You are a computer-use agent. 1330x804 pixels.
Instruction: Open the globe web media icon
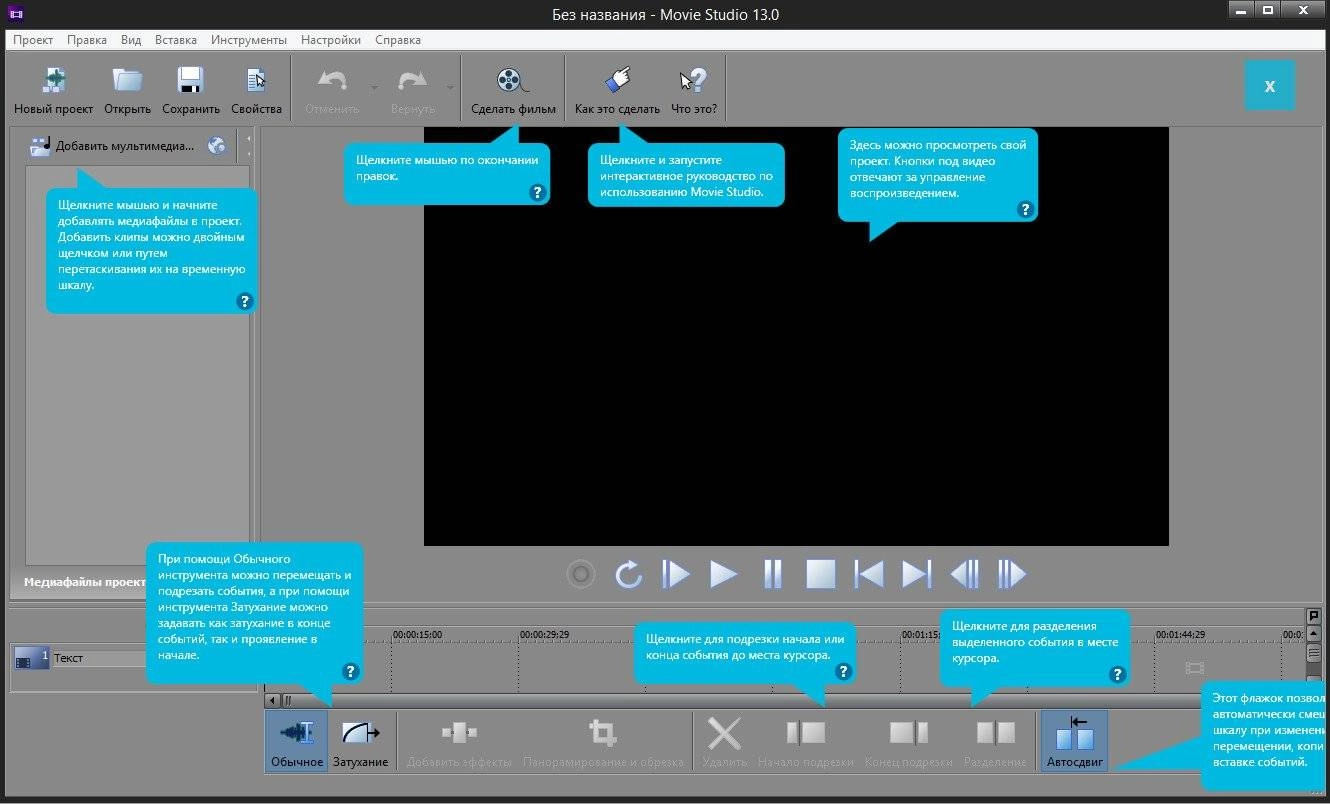[x=217, y=145]
